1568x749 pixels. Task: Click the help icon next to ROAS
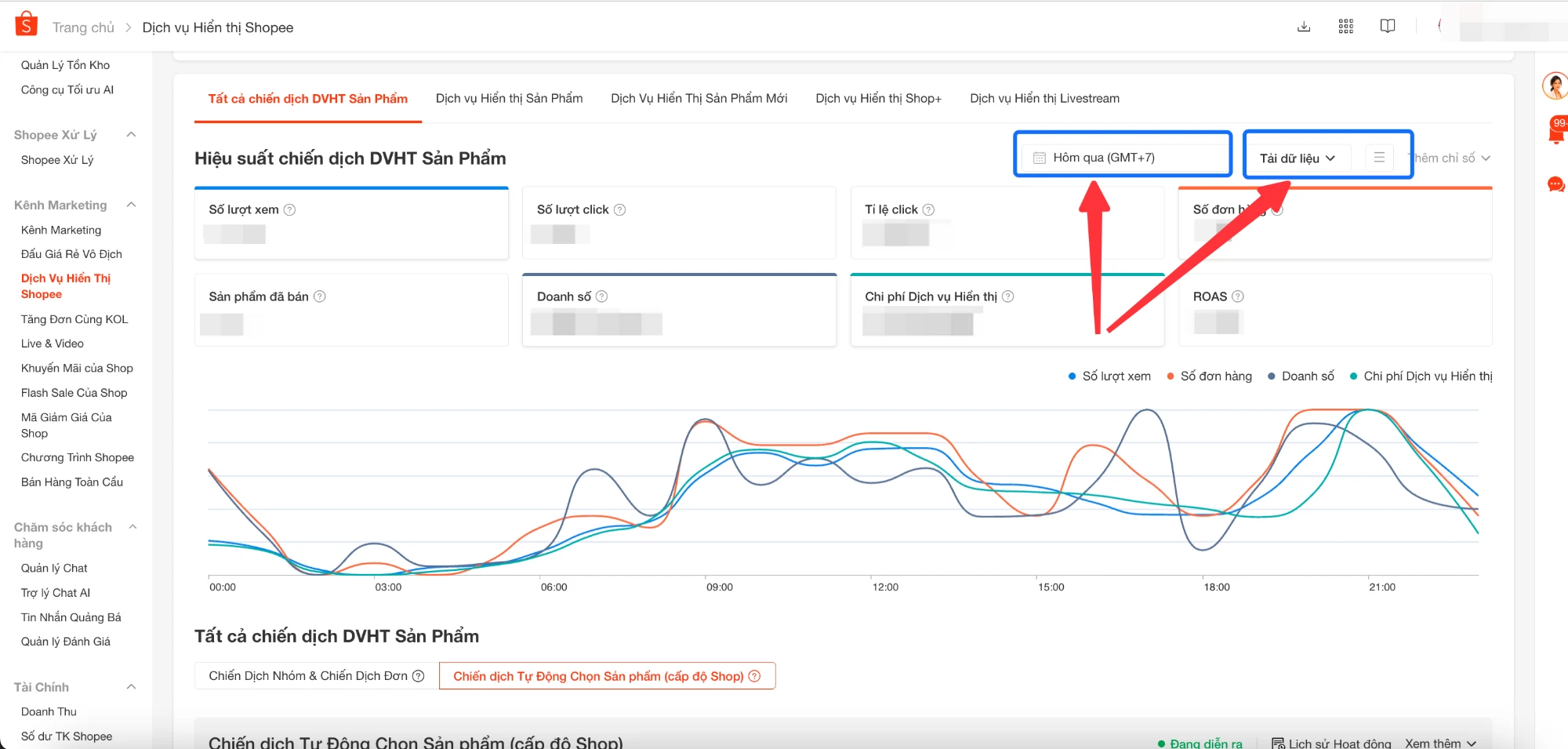point(1237,296)
